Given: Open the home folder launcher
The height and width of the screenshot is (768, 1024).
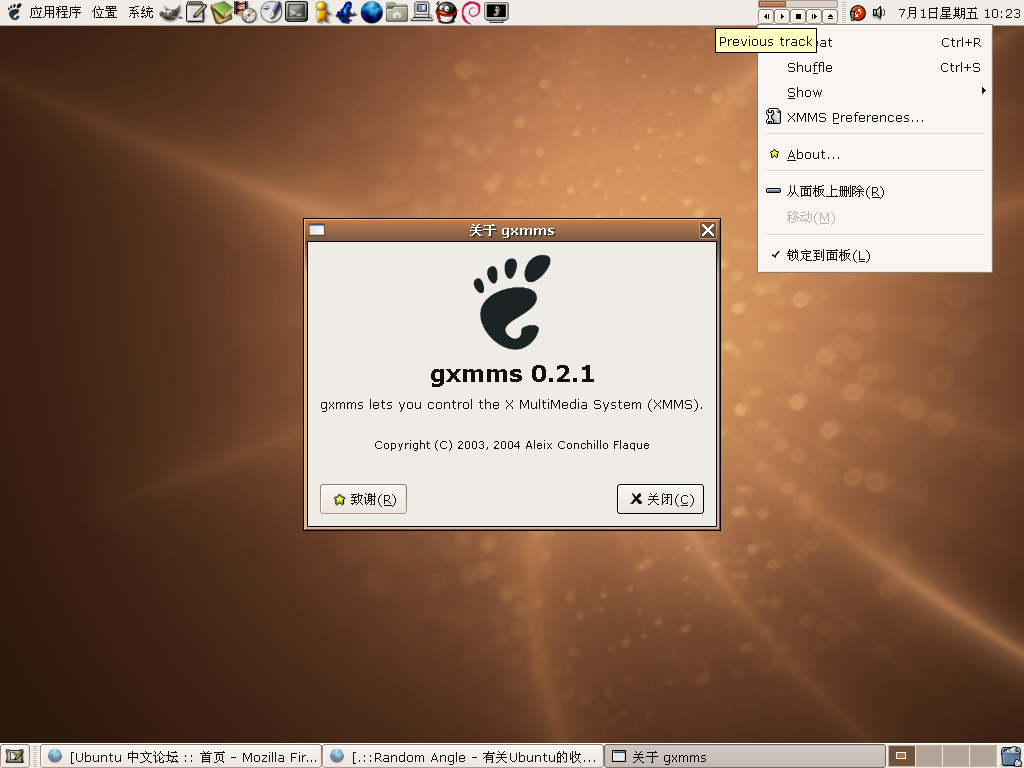Looking at the screenshot, I should click(396, 12).
